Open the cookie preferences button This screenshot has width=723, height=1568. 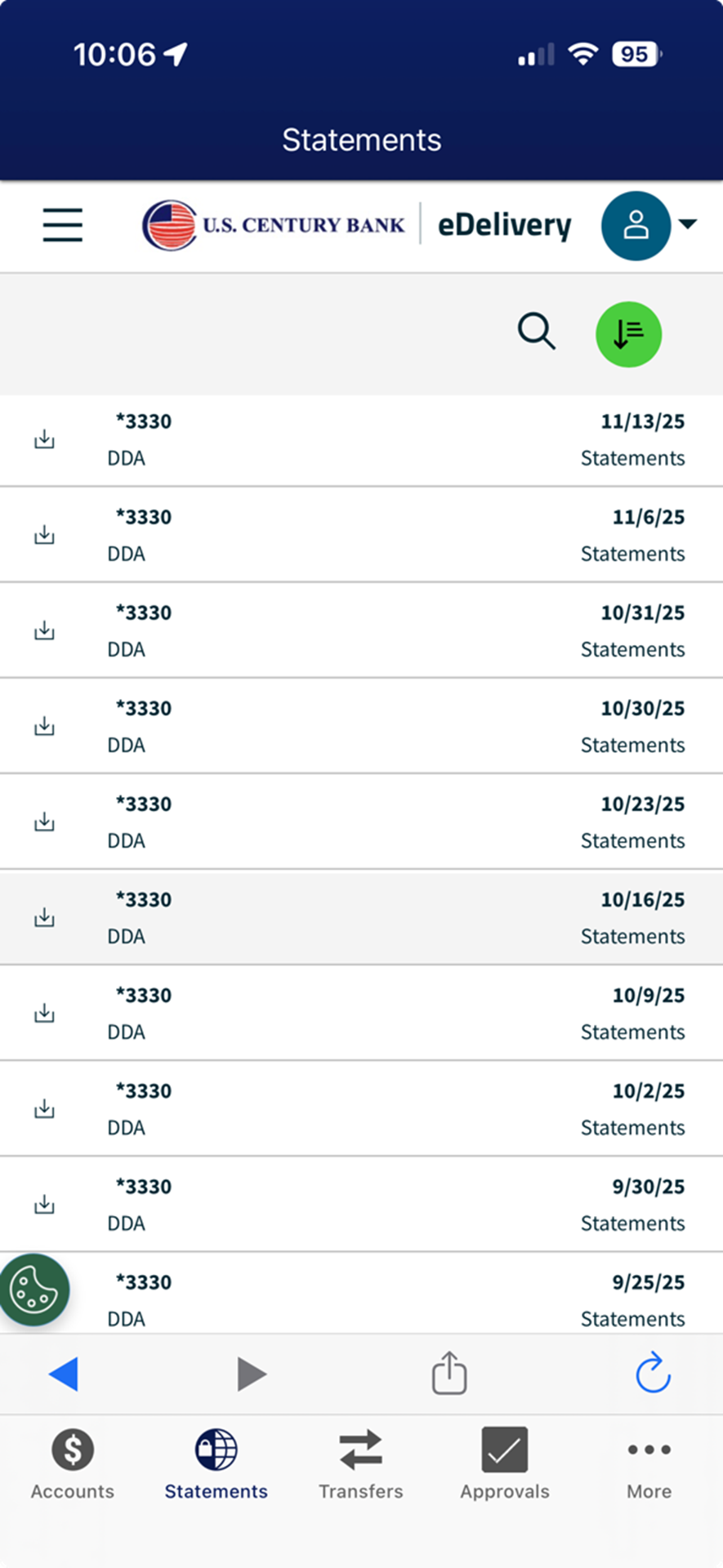pyautogui.click(x=33, y=1290)
